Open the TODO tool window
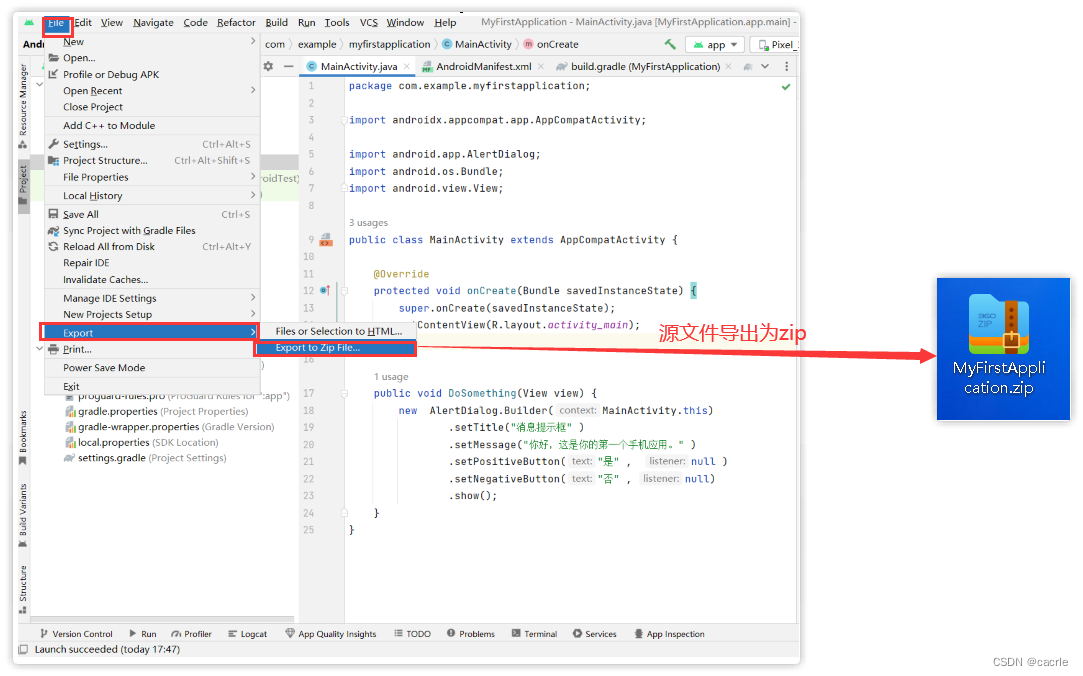This screenshot has height=676, width=1083. pyautogui.click(x=412, y=634)
